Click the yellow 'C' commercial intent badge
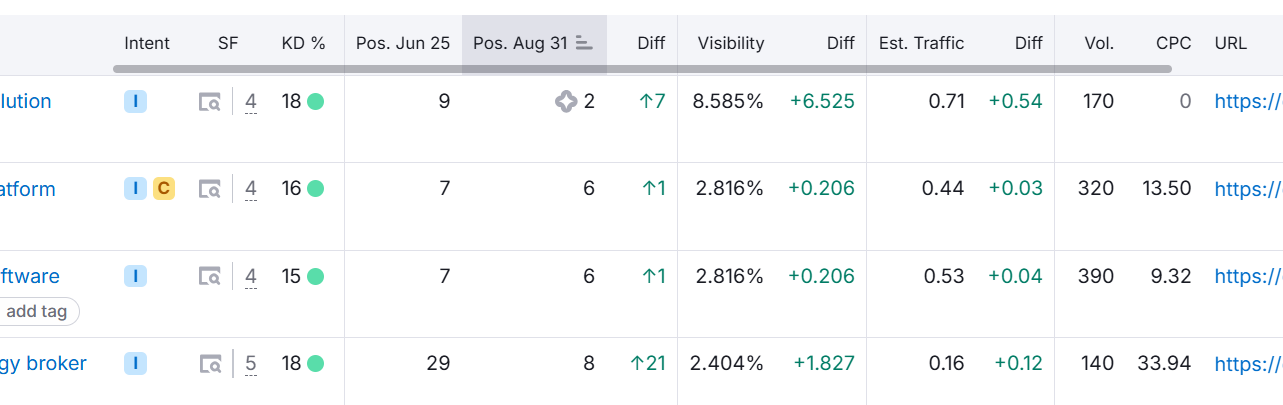 coord(164,189)
